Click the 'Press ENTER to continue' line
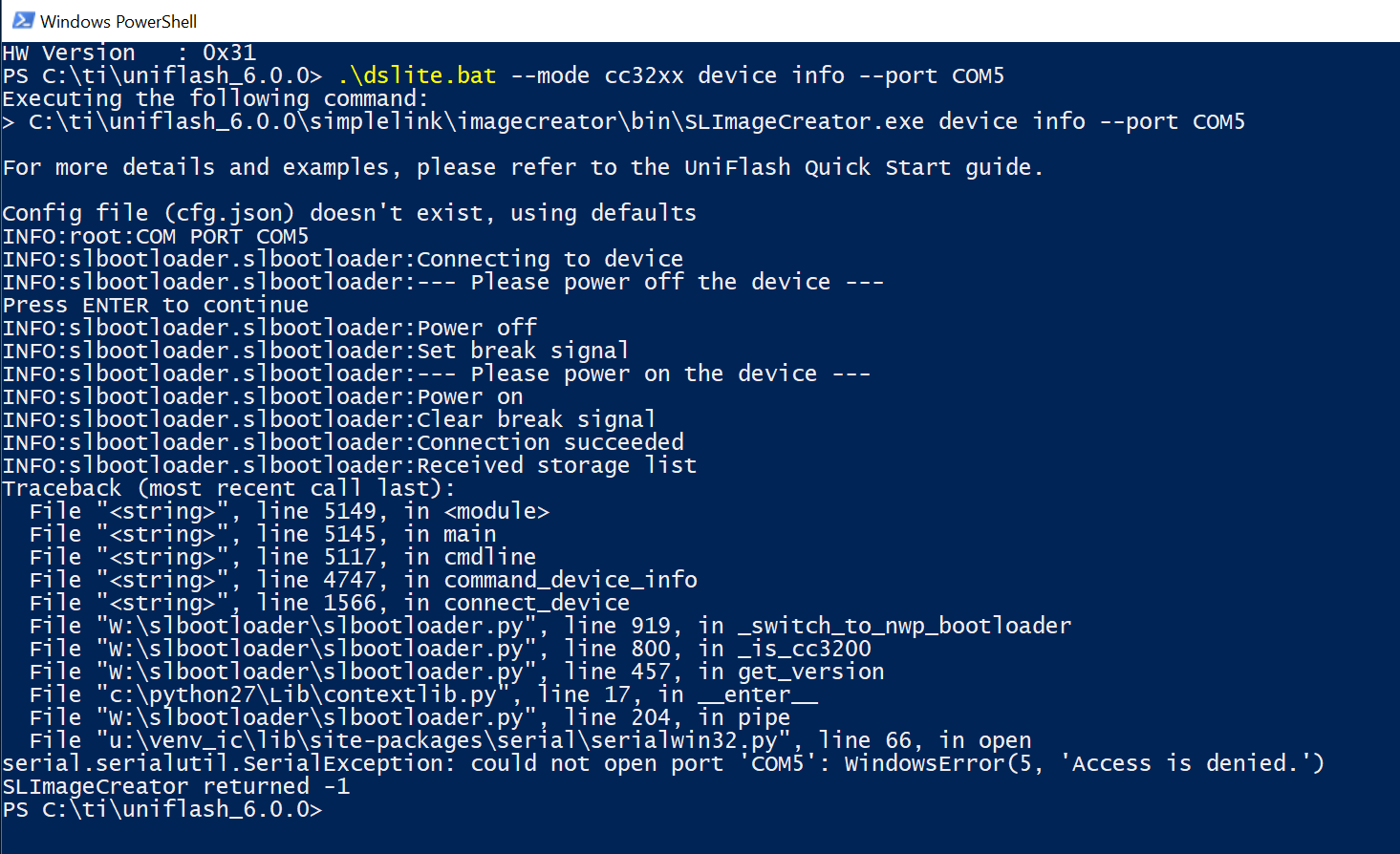Viewport: 1400px width, 854px height. [156, 305]
